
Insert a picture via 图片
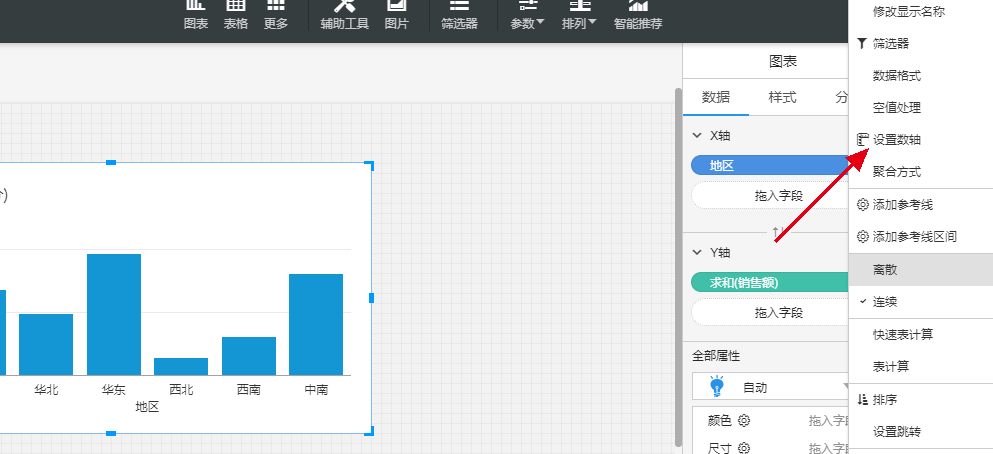point(396,16)
